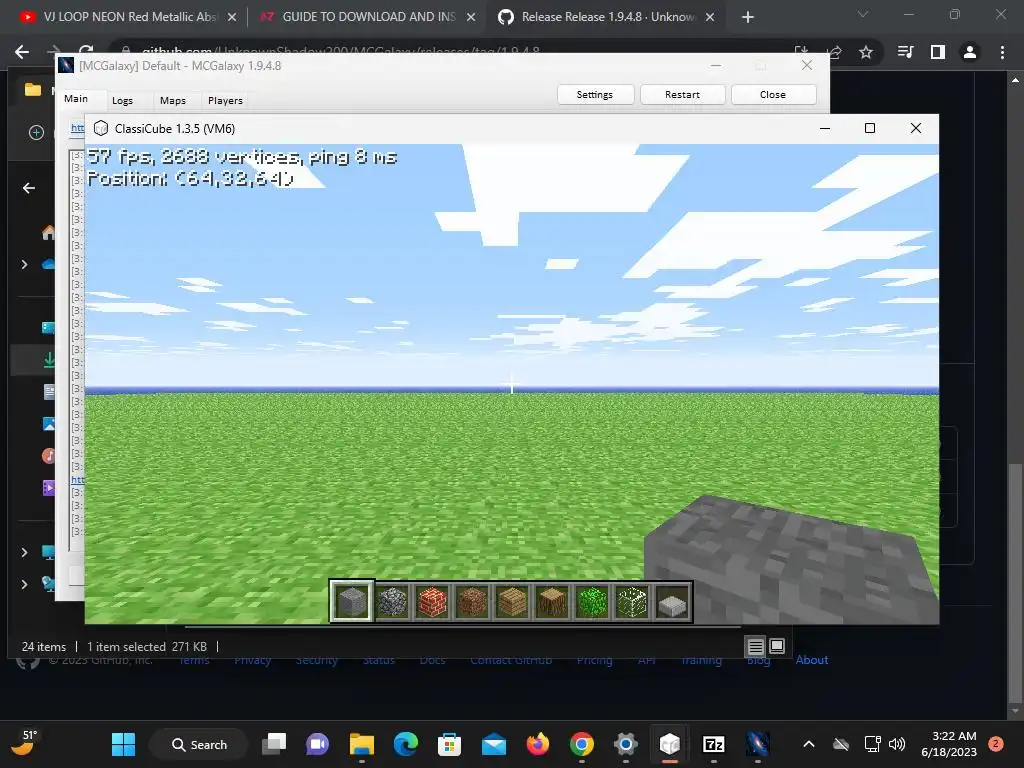Go back in File Explorer

click(x=29, y=188)
